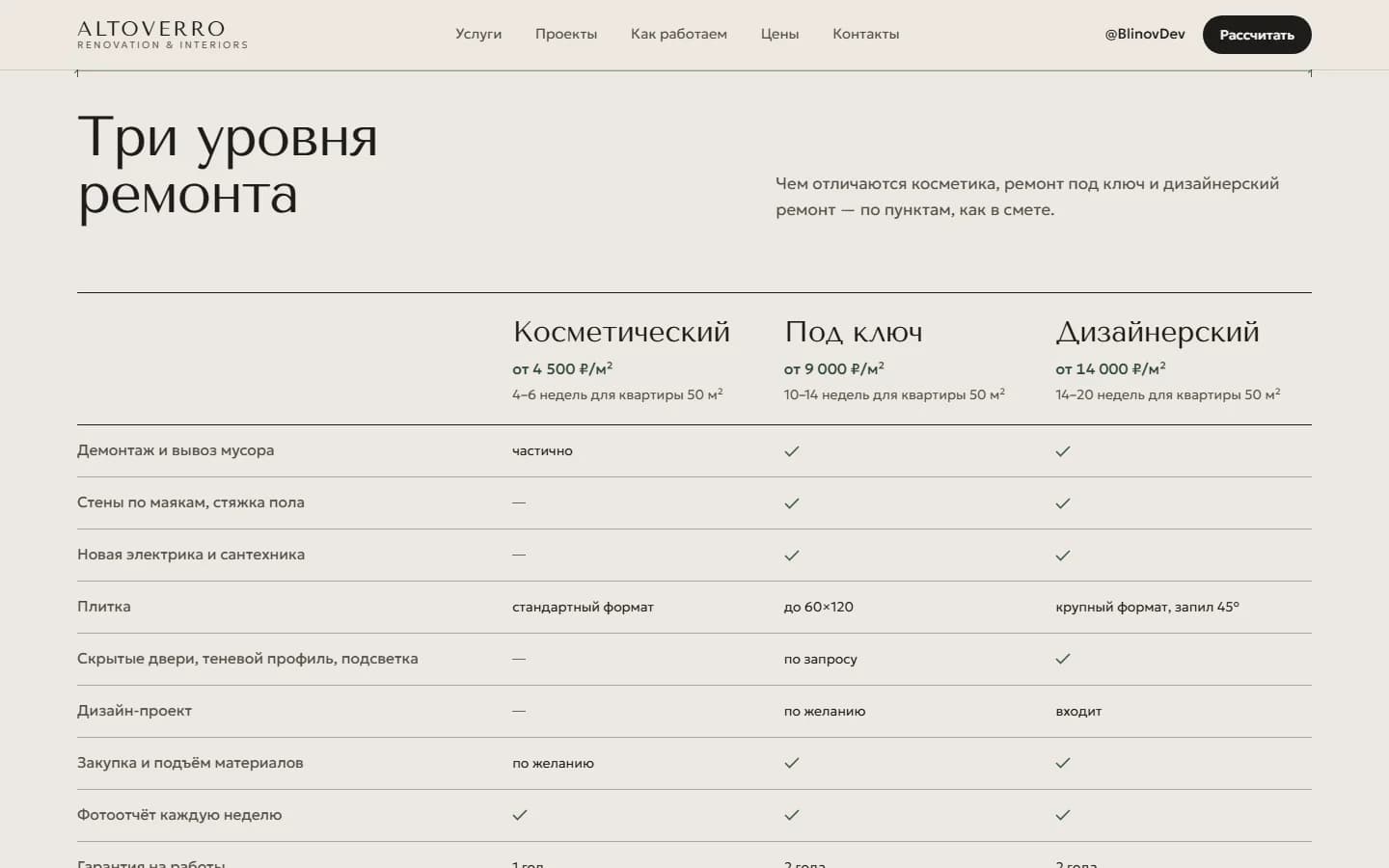
Task: Select the Дизайнерский column heading
Action: coord(1157,333)
